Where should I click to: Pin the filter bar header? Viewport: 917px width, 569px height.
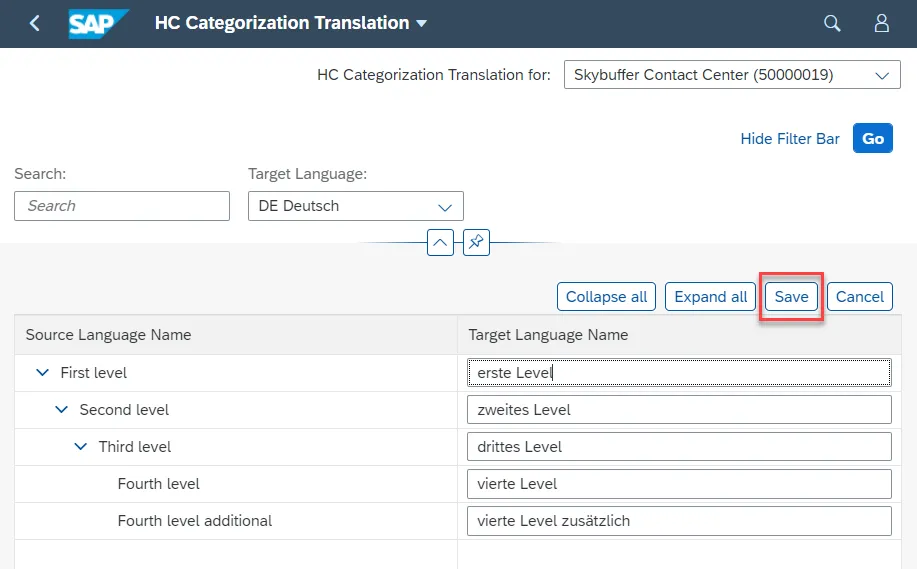pos(476,242)
